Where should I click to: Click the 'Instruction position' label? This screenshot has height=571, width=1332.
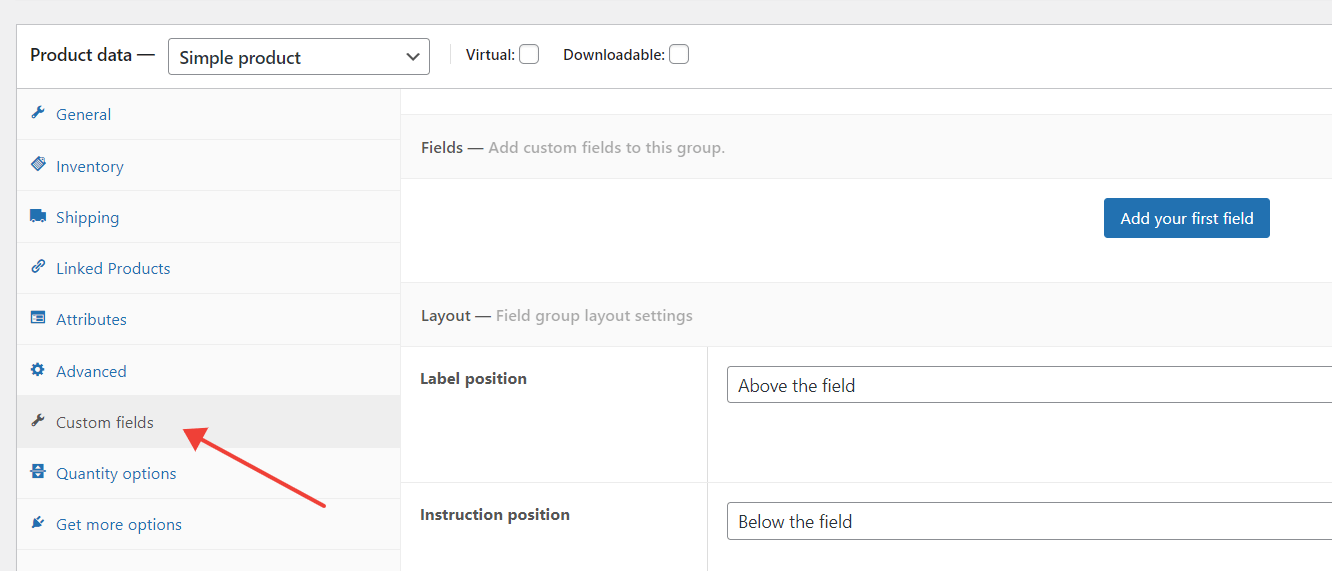pyautogui.click(x=495, y=514)
